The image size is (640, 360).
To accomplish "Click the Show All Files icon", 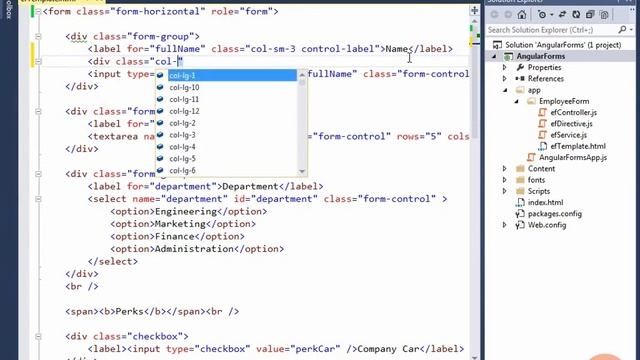I will pyautogui.click(x=604, y=15).
